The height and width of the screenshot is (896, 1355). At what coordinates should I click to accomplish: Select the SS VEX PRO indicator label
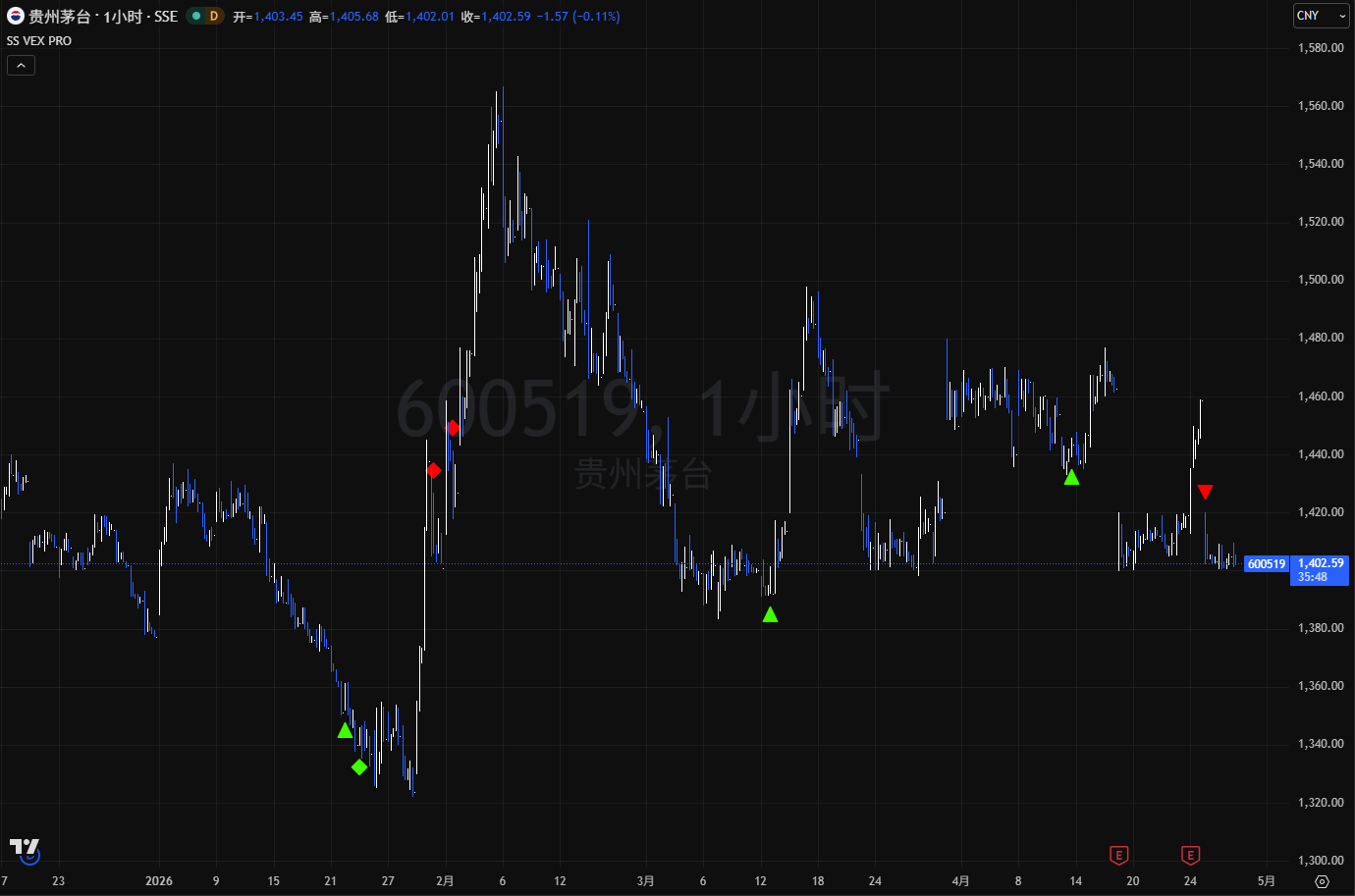(x=39, y=41)
